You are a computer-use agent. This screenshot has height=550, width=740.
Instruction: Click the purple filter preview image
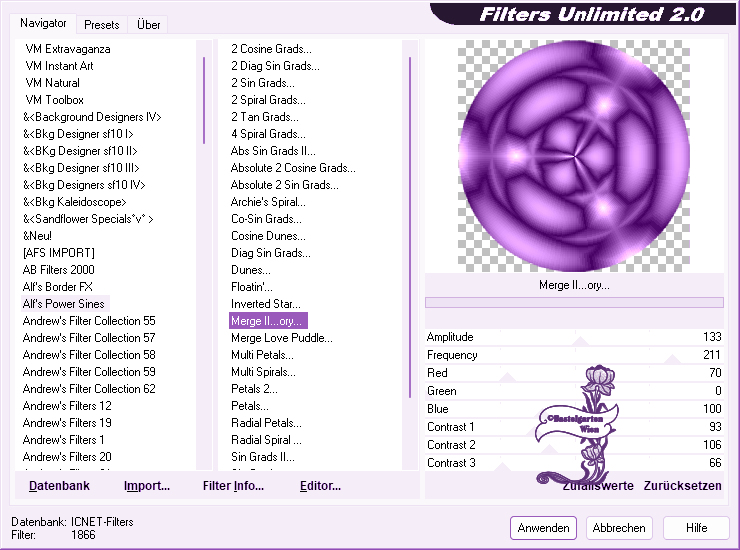click(x=574, y=156)
